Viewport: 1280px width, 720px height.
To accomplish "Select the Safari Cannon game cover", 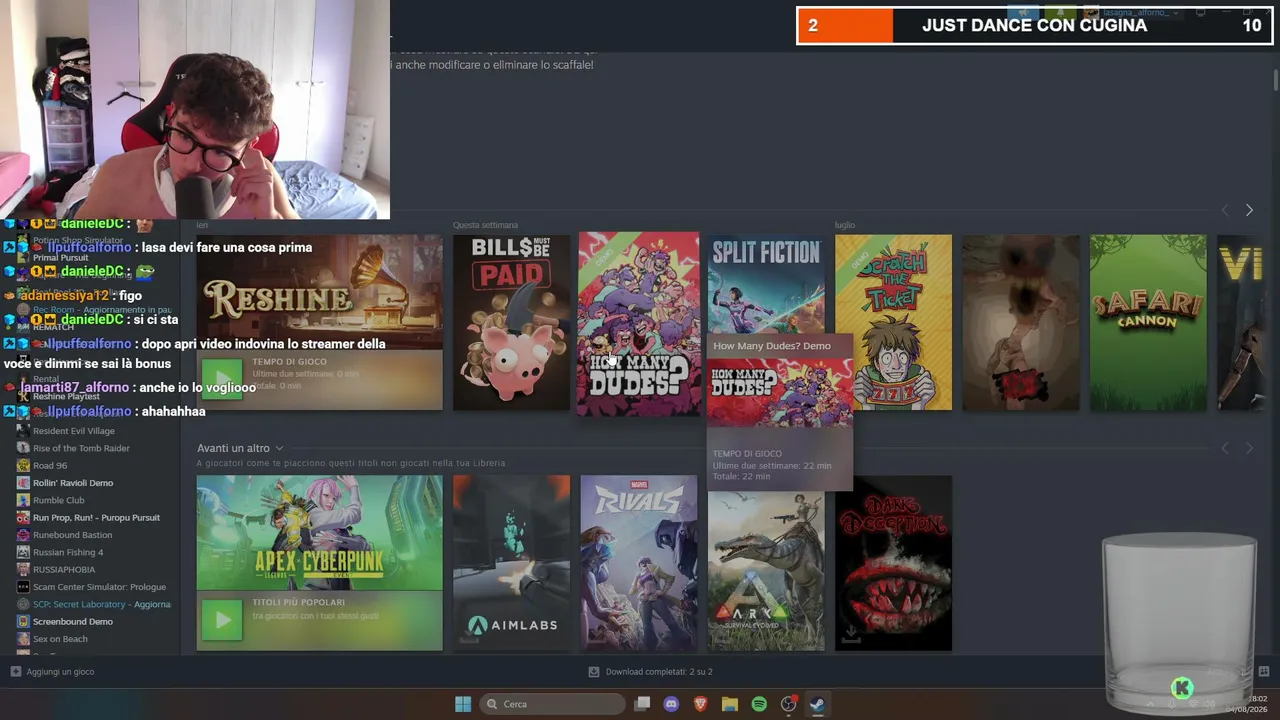I will 1148,322.
